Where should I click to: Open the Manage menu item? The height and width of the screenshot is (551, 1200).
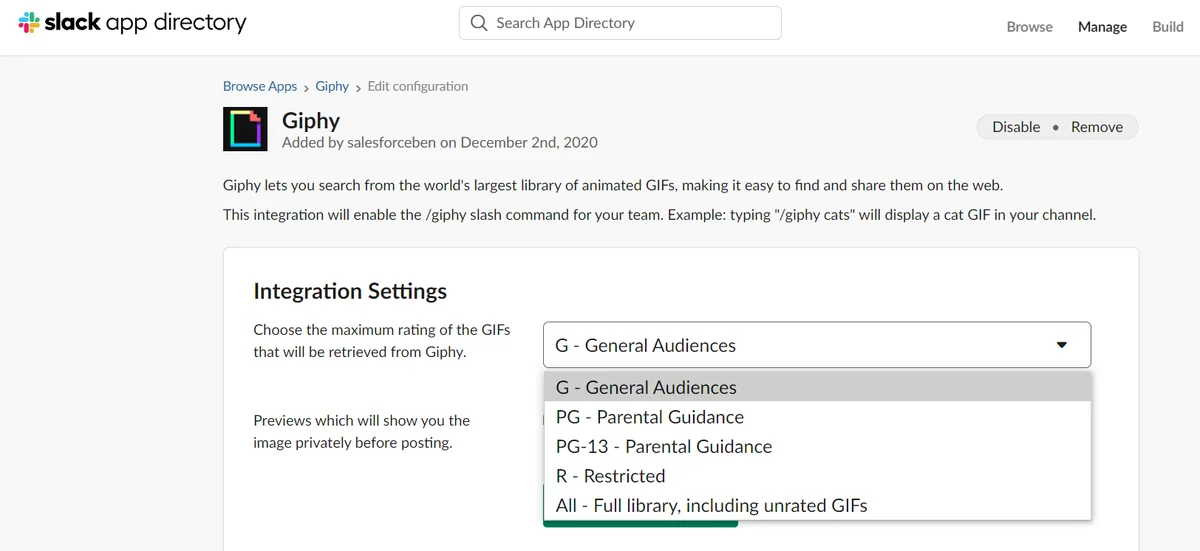(1102, 27)
